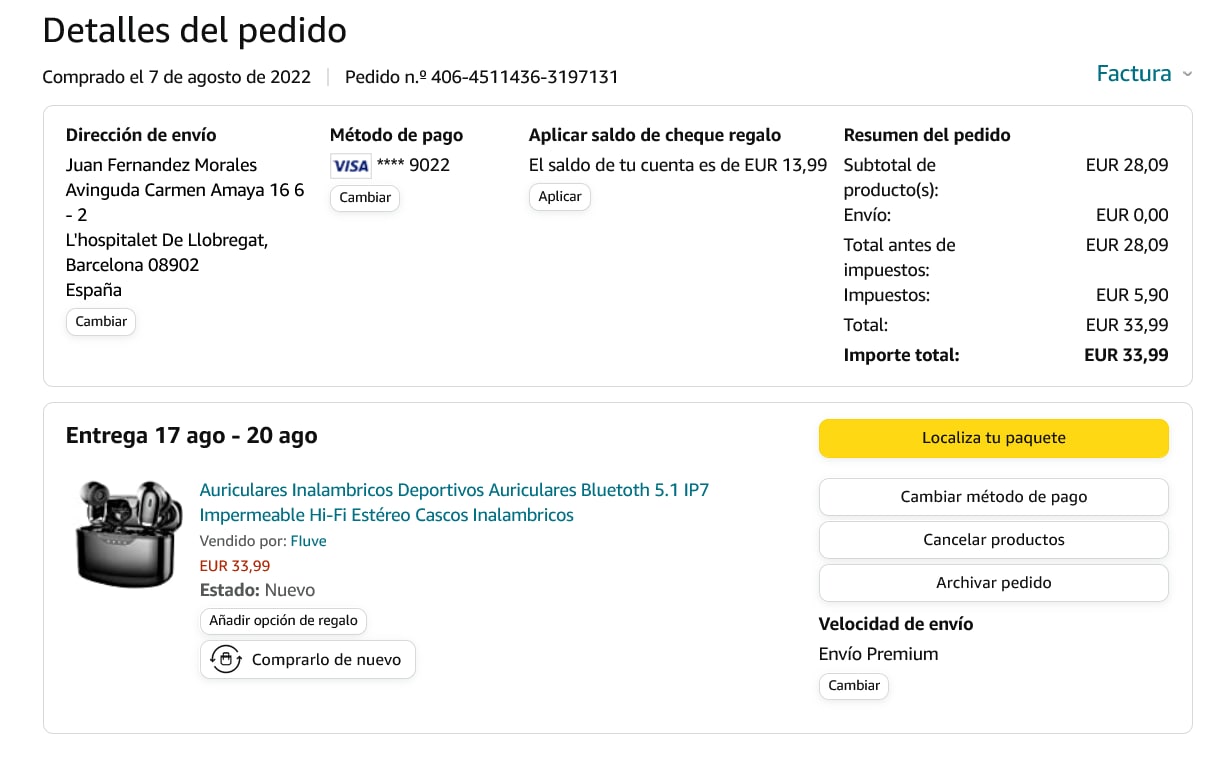Click Cambiar under payment method
1225x757 pixels.
coord(365,198)
